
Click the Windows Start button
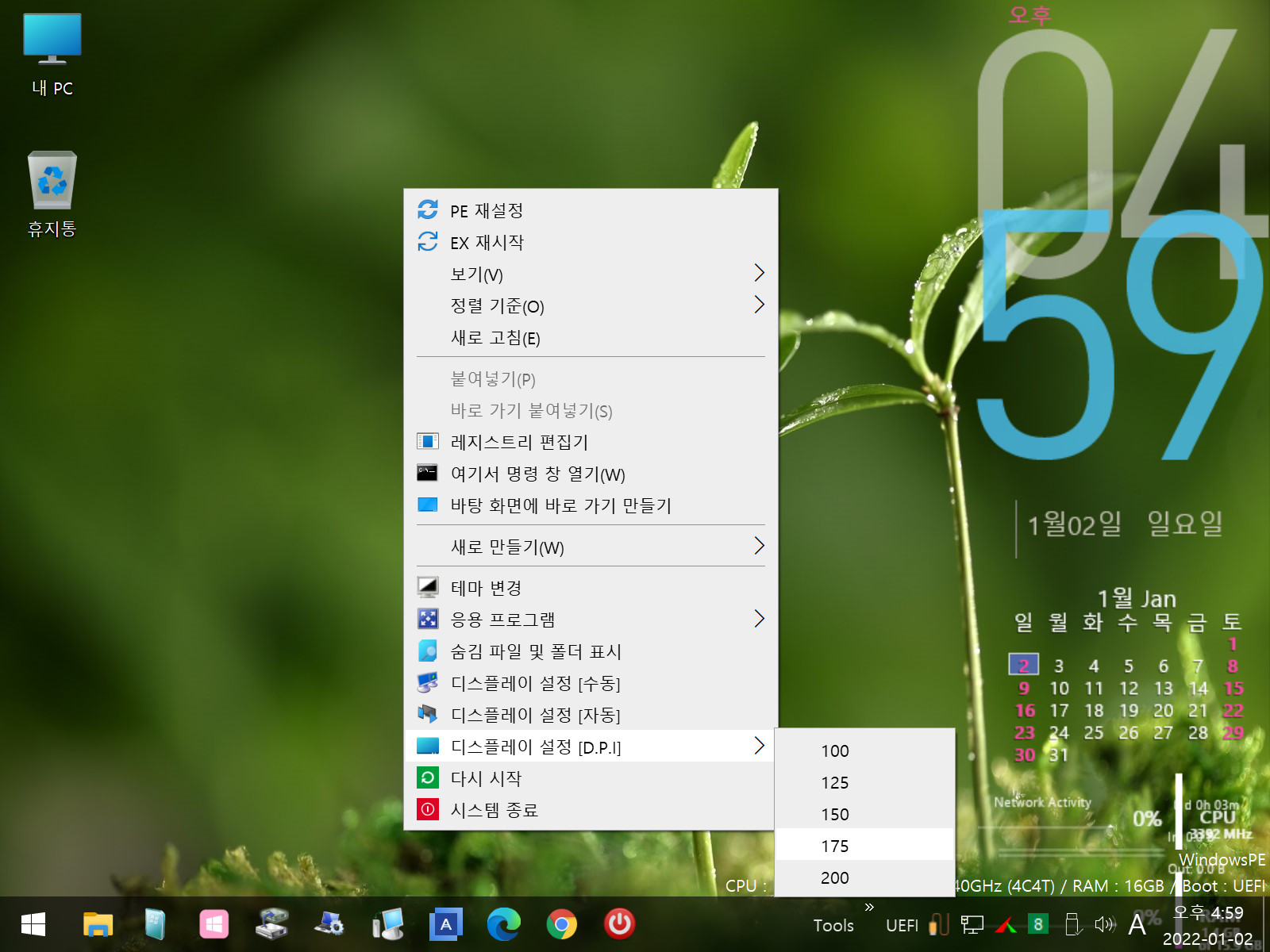coord(33,924)
